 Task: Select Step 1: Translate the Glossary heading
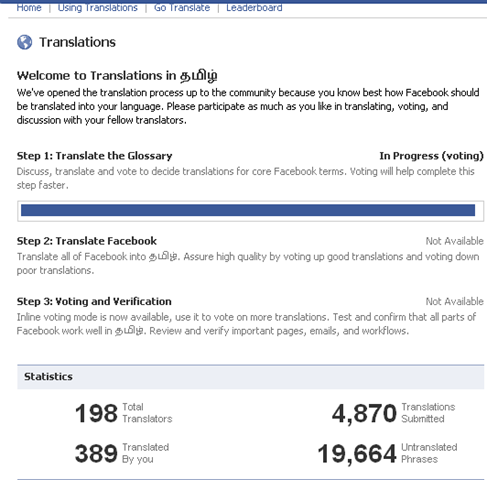pyautogui.click(x=95, y=156)
